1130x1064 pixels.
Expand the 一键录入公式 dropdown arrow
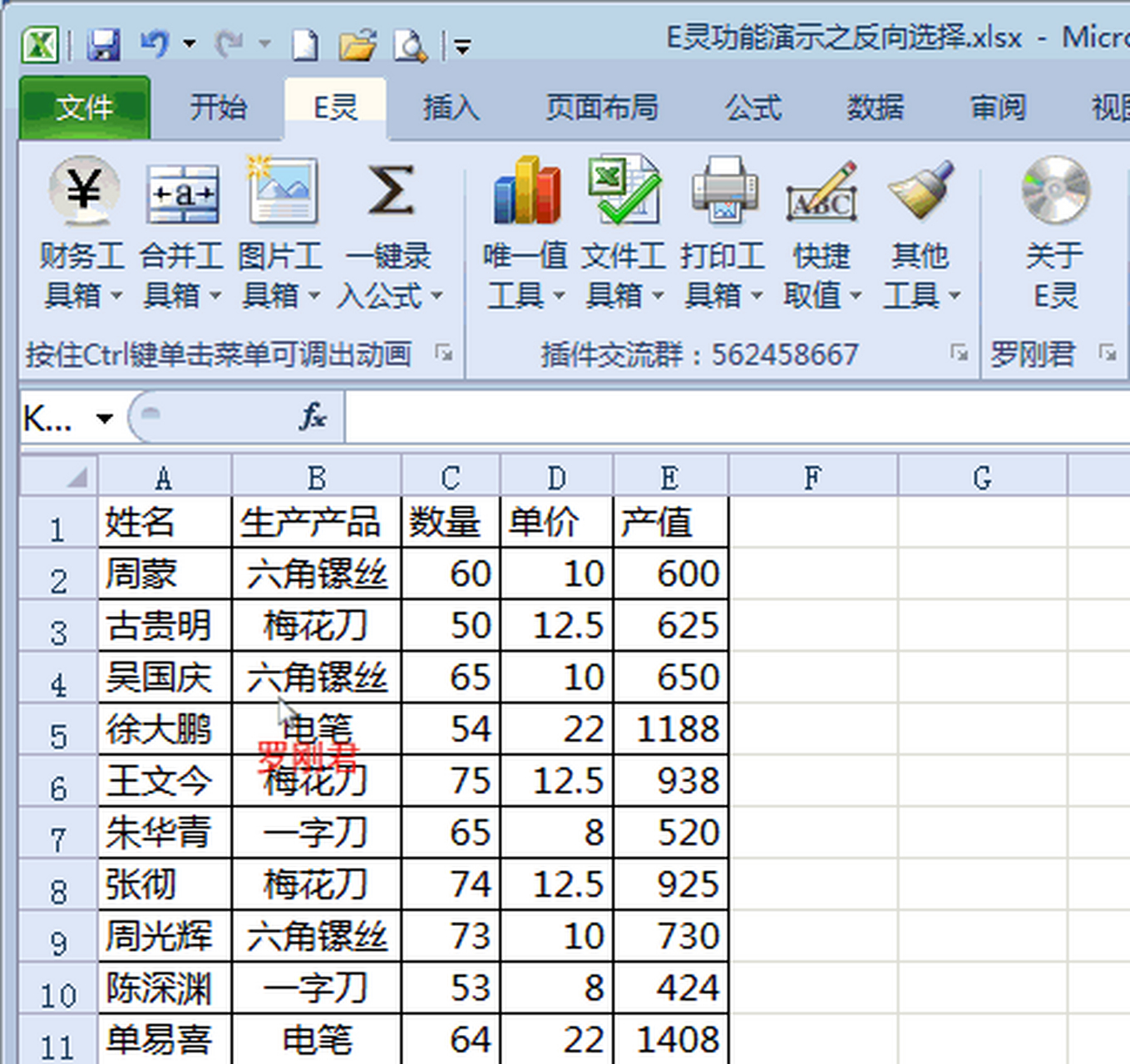[x=437, y=295]
